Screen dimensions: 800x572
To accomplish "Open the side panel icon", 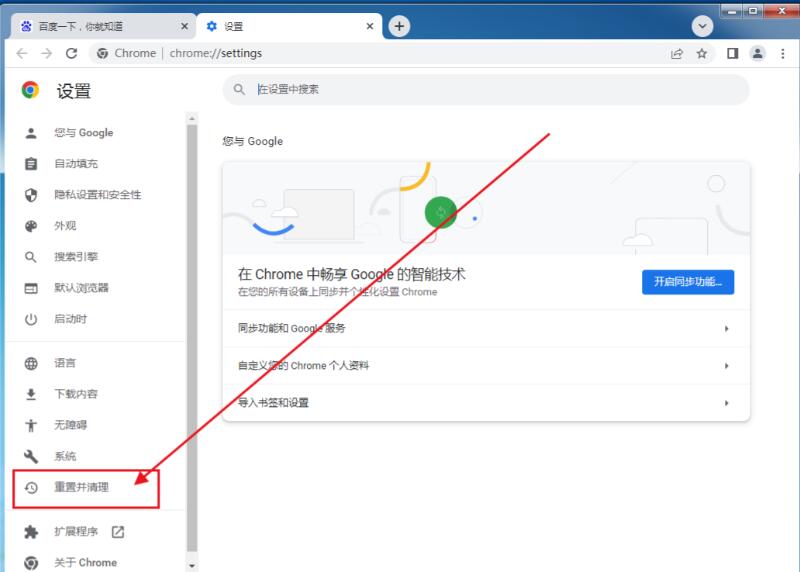I will [x=733, y=54].
